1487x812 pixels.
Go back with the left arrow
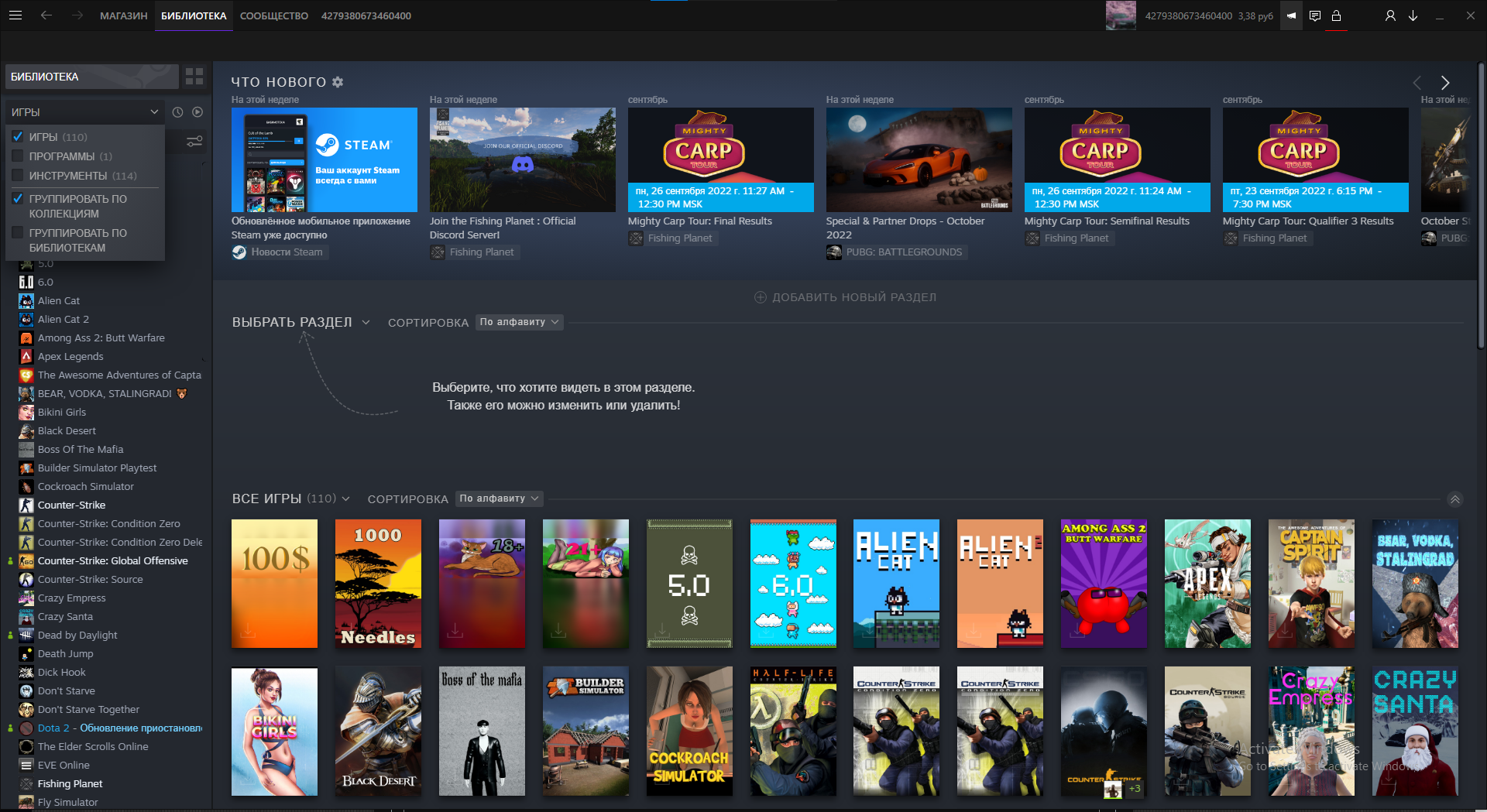pyautogui.click(x=46, y=15)
